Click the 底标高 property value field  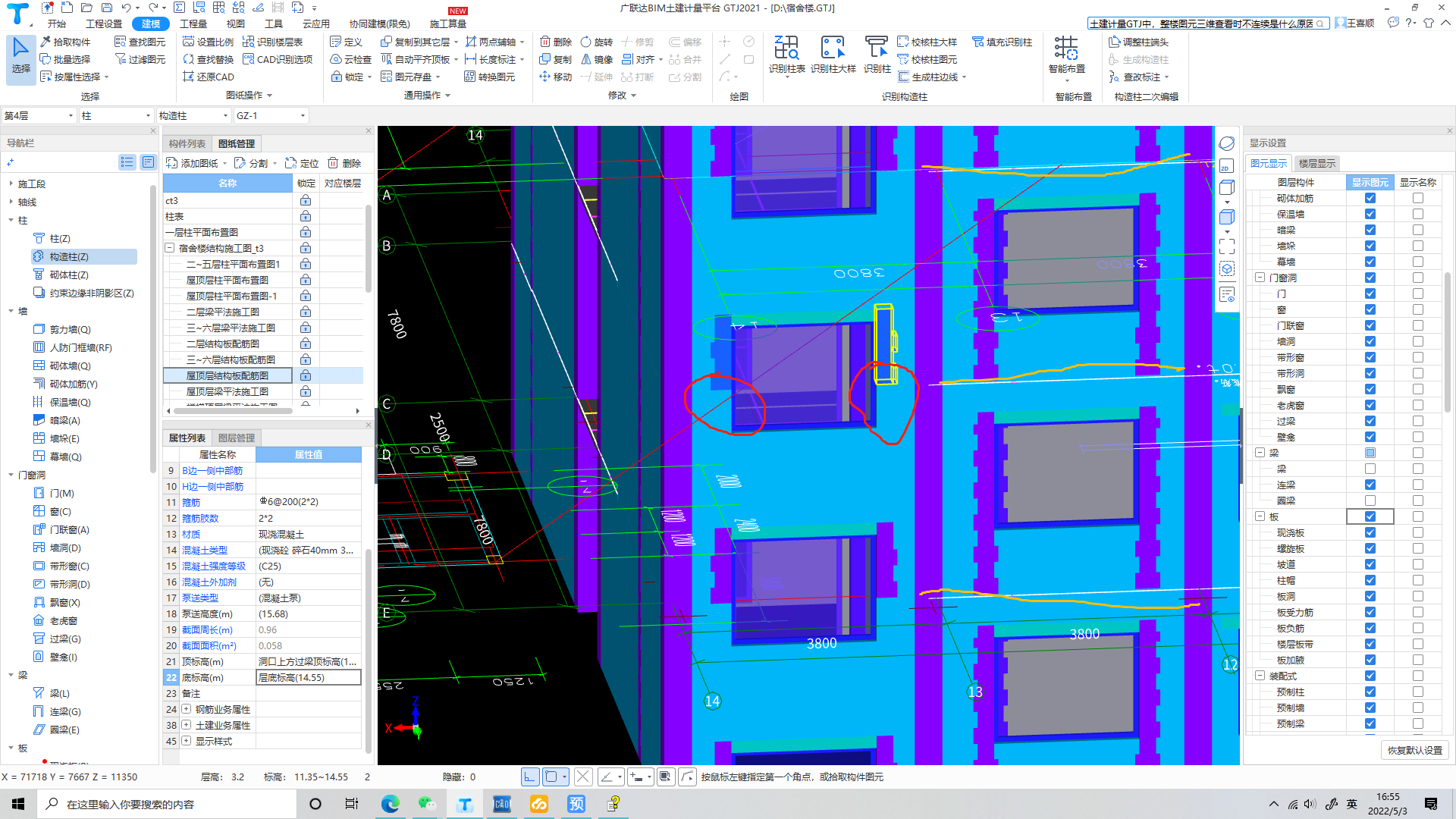308,678
